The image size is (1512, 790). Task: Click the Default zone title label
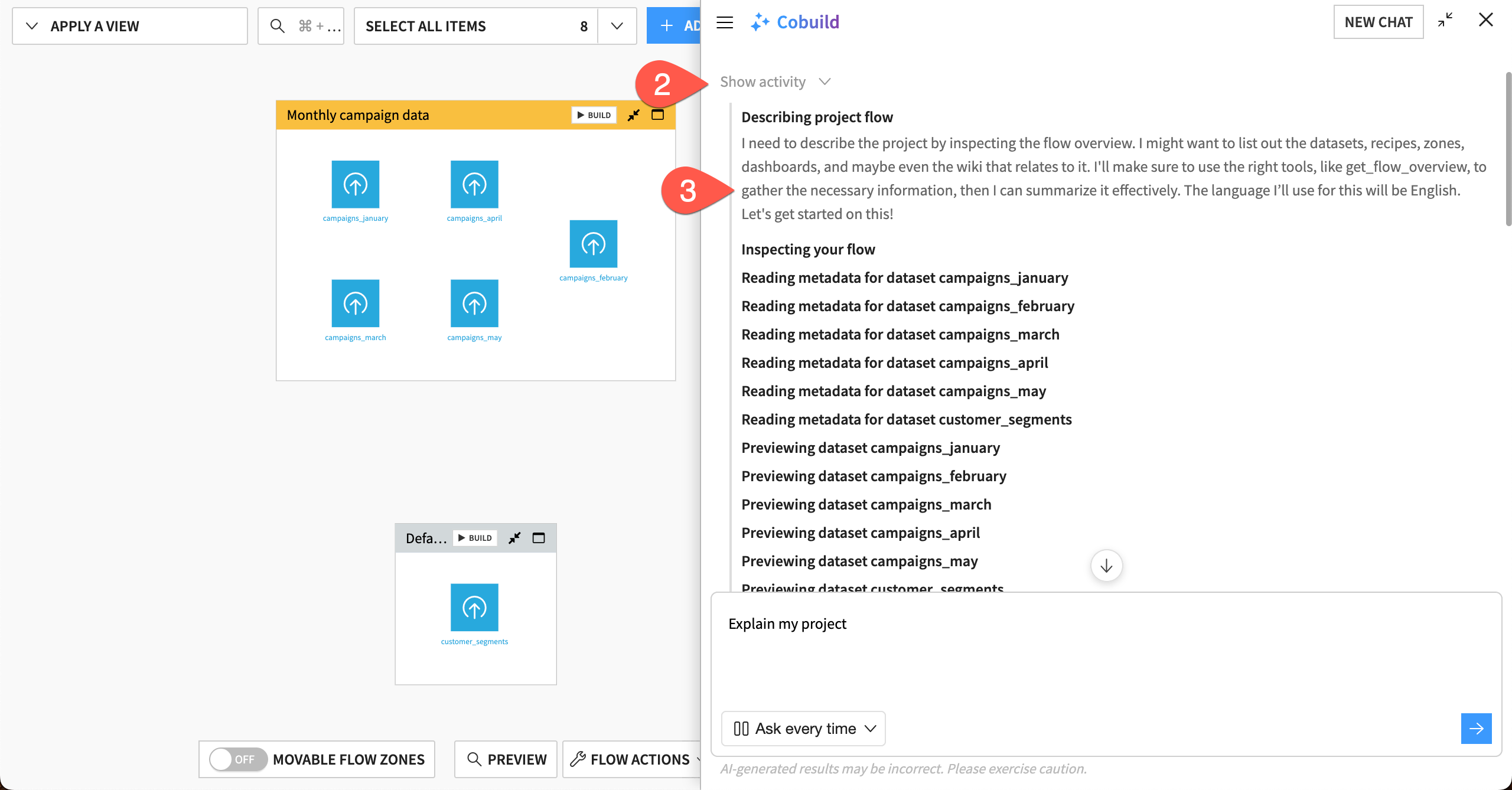(x=426, y=538)
